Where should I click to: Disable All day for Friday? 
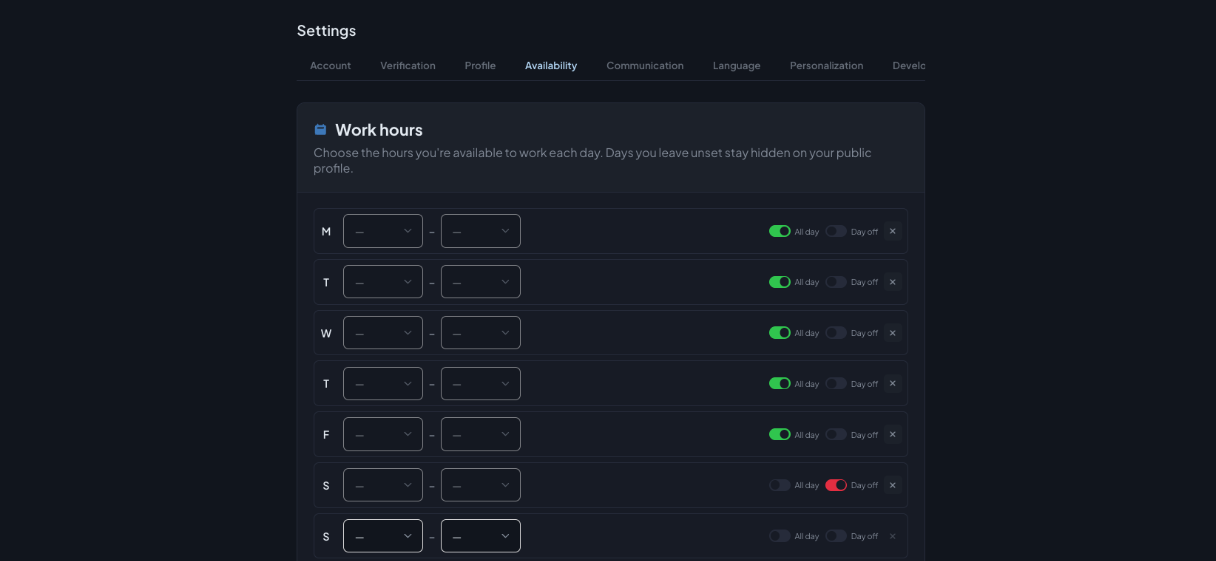tap(780, 435)
